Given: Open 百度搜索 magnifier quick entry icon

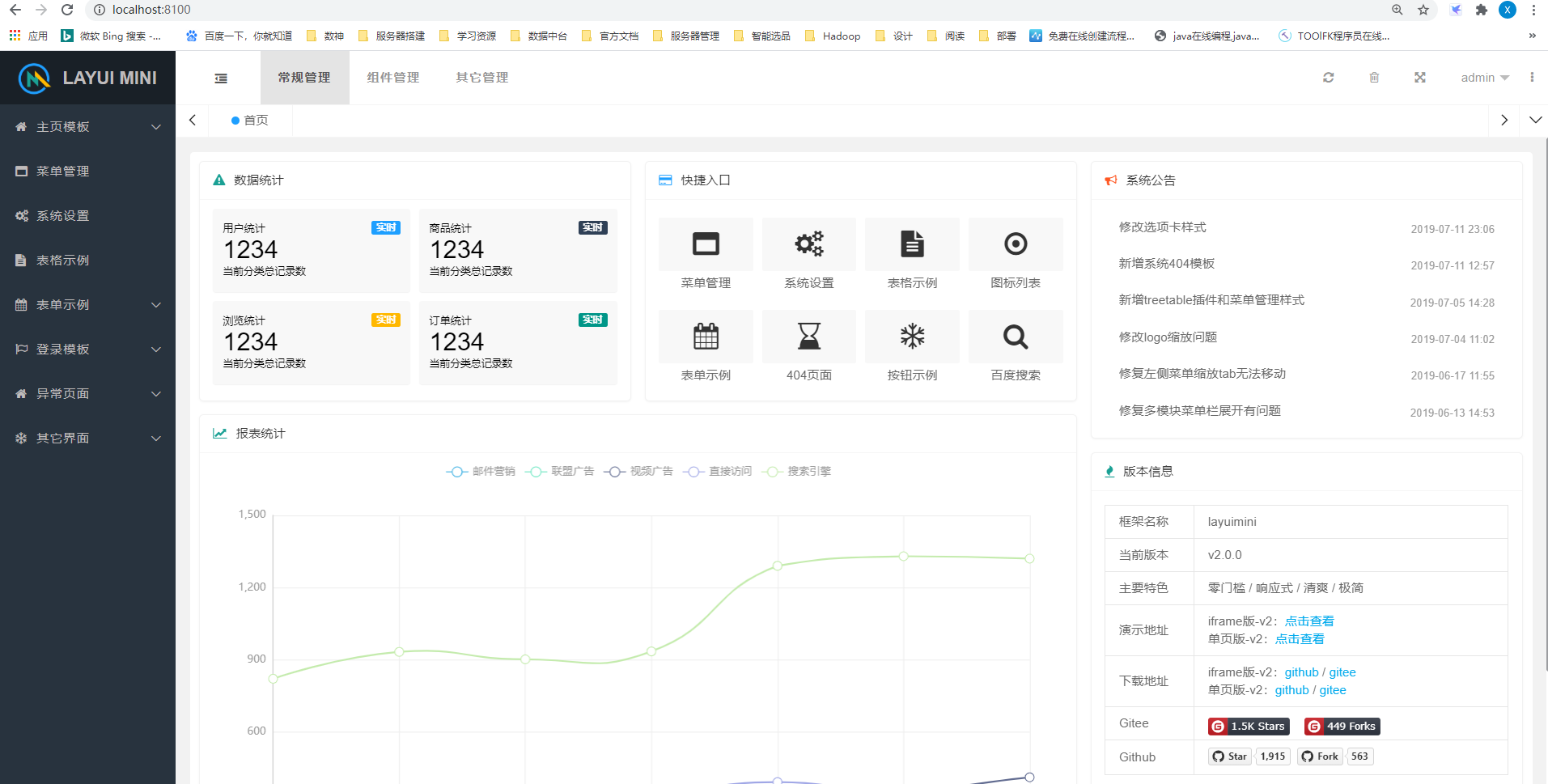Looking at the screenshot, I should click(x=1016, y=336).
